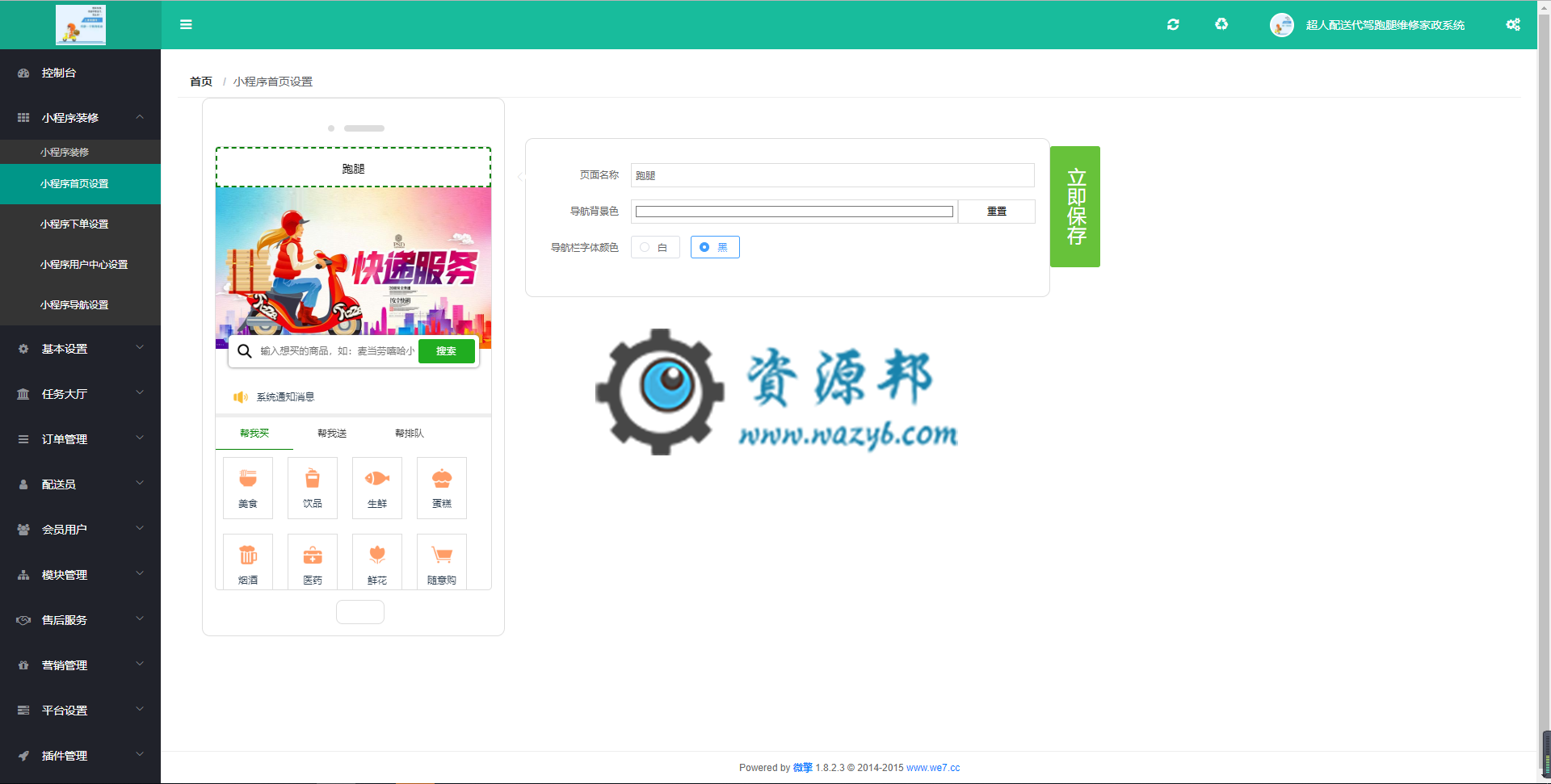Open the 微擎 footer link

point(803,768)
